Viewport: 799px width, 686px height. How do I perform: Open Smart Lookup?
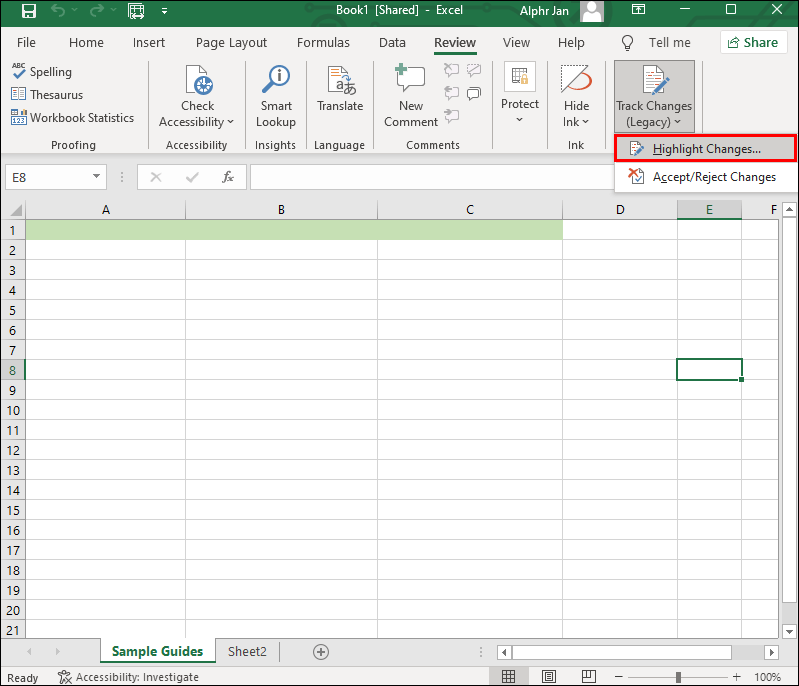click(x=276, y=97)
